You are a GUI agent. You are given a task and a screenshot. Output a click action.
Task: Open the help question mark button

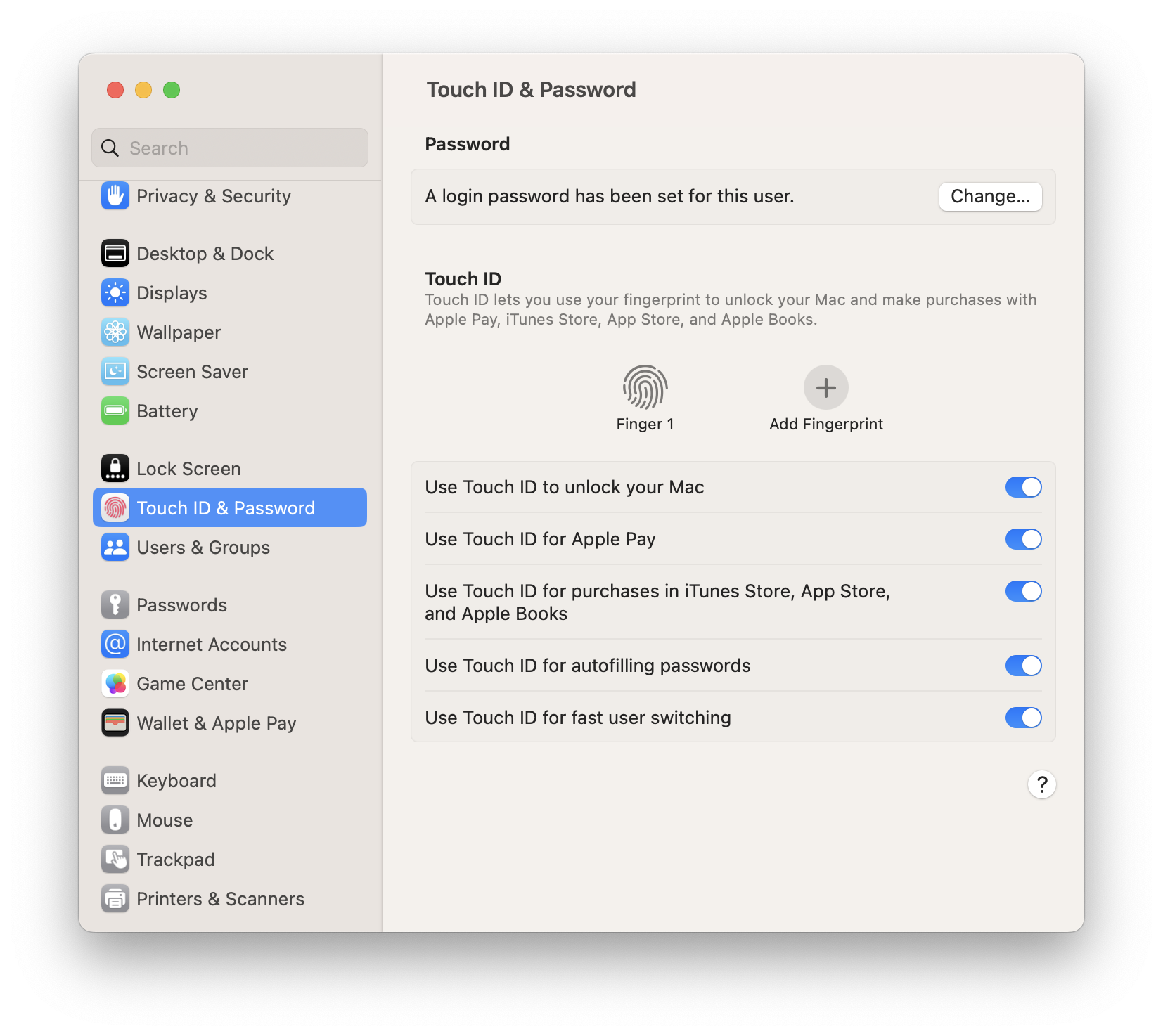point(1041,784)
